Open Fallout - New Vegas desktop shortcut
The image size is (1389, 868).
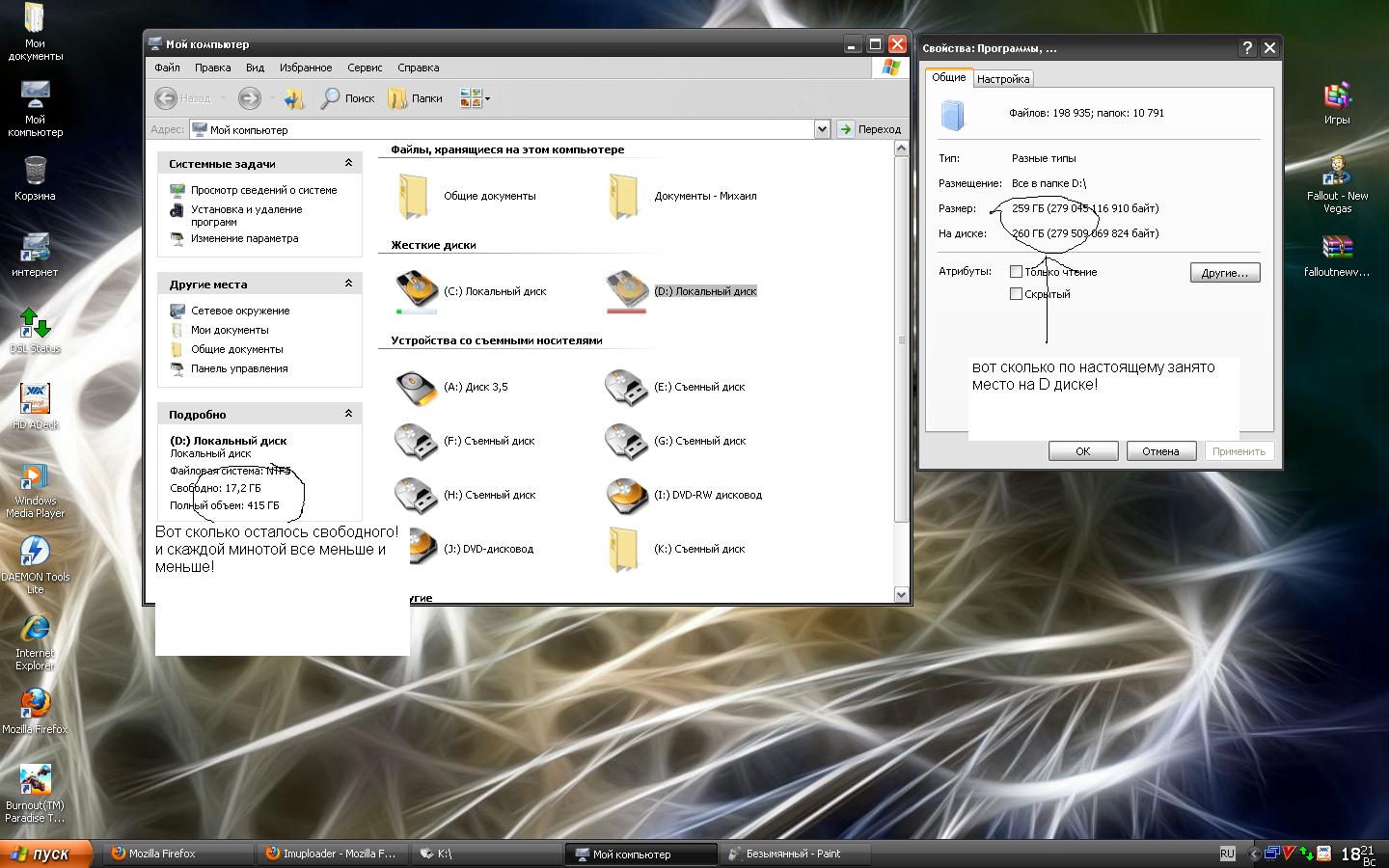[x=1337, y=172]
